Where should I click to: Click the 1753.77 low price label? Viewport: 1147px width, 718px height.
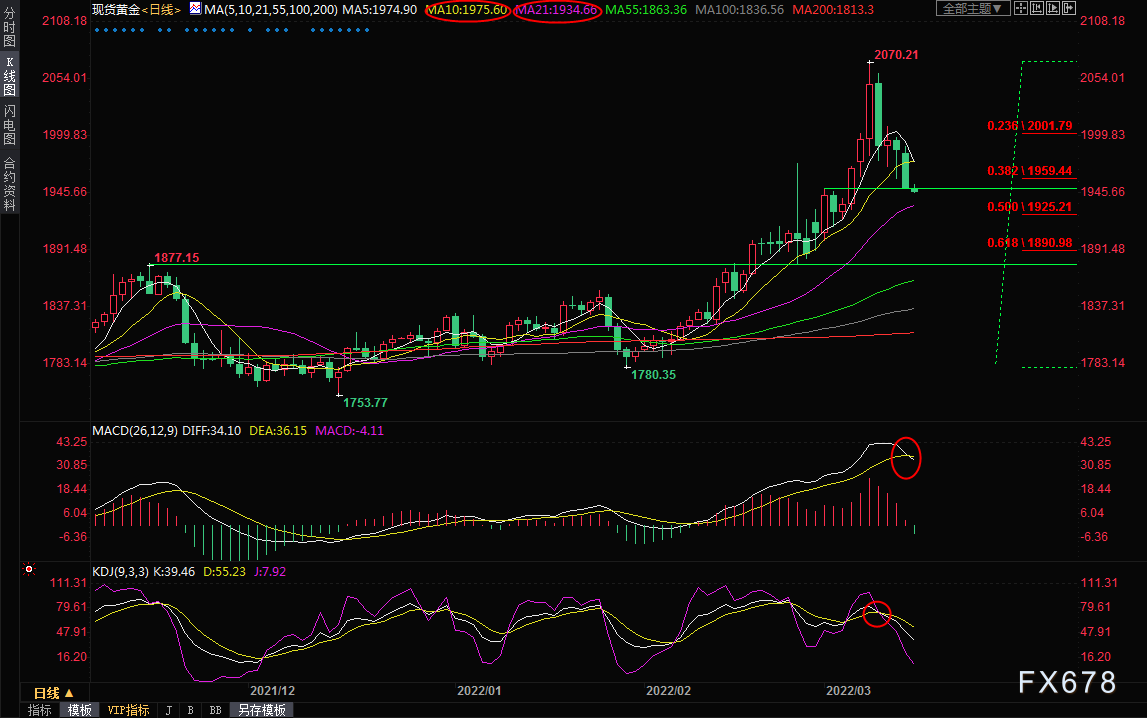pos(365,403)
